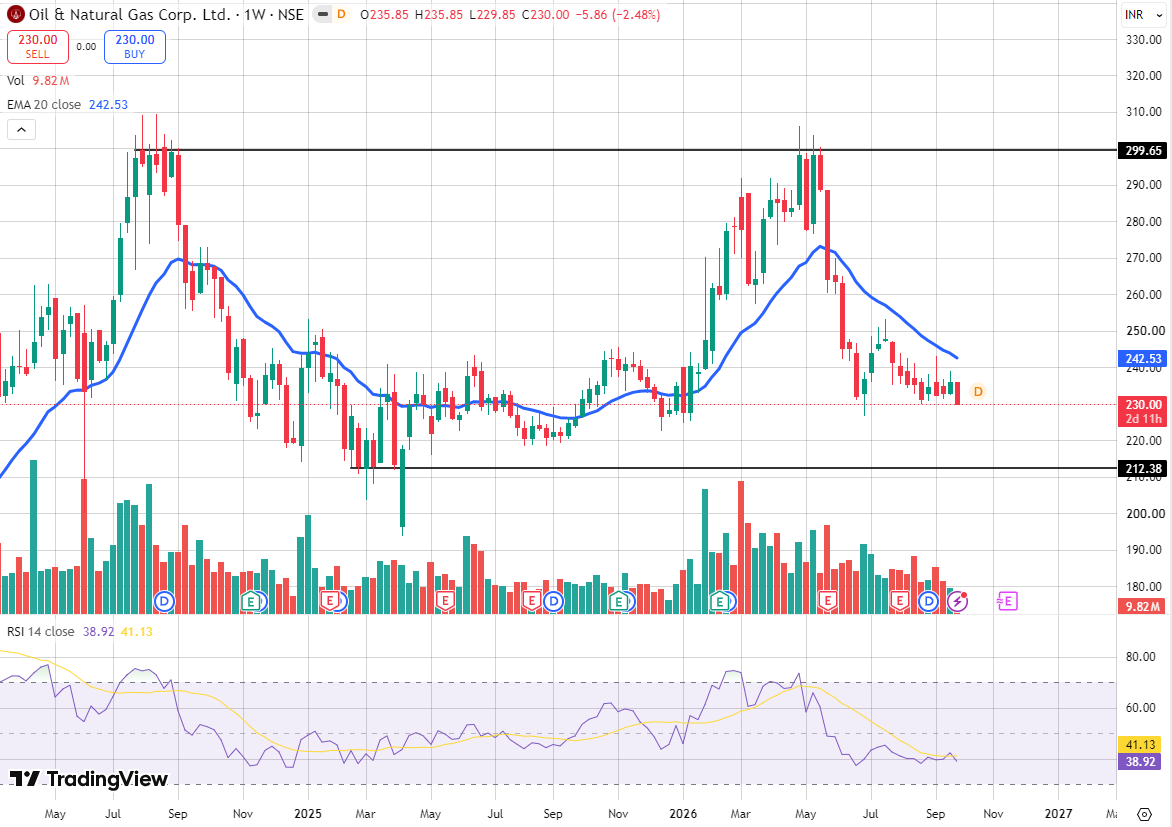
Task: Click the 299.65 price line label
Action: click(1143, 150)
